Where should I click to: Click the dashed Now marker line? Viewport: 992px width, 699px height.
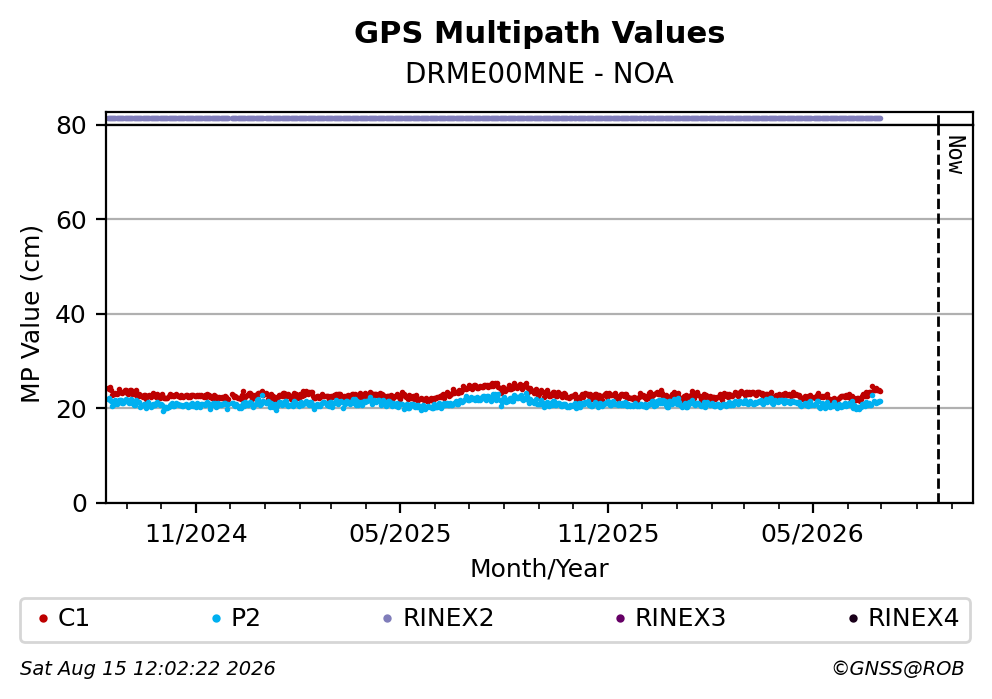coord(938,309)
